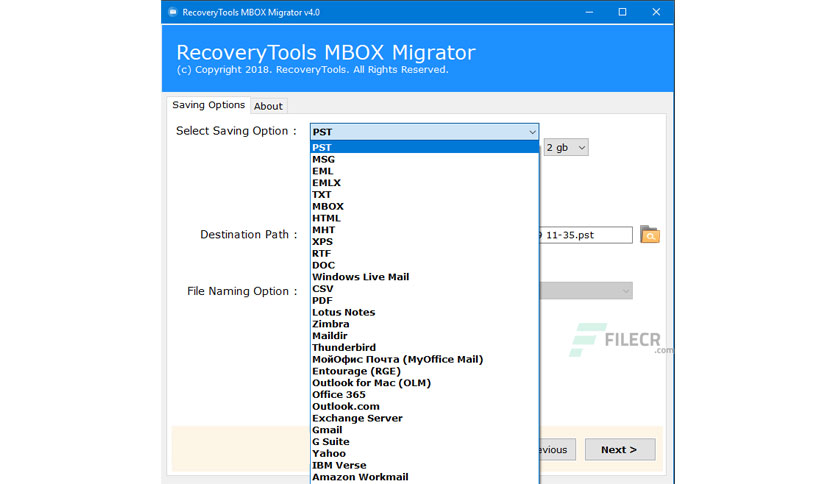Pick Outlook.com saving option
This screenshot has height=484, width=836.
[424, 406]
